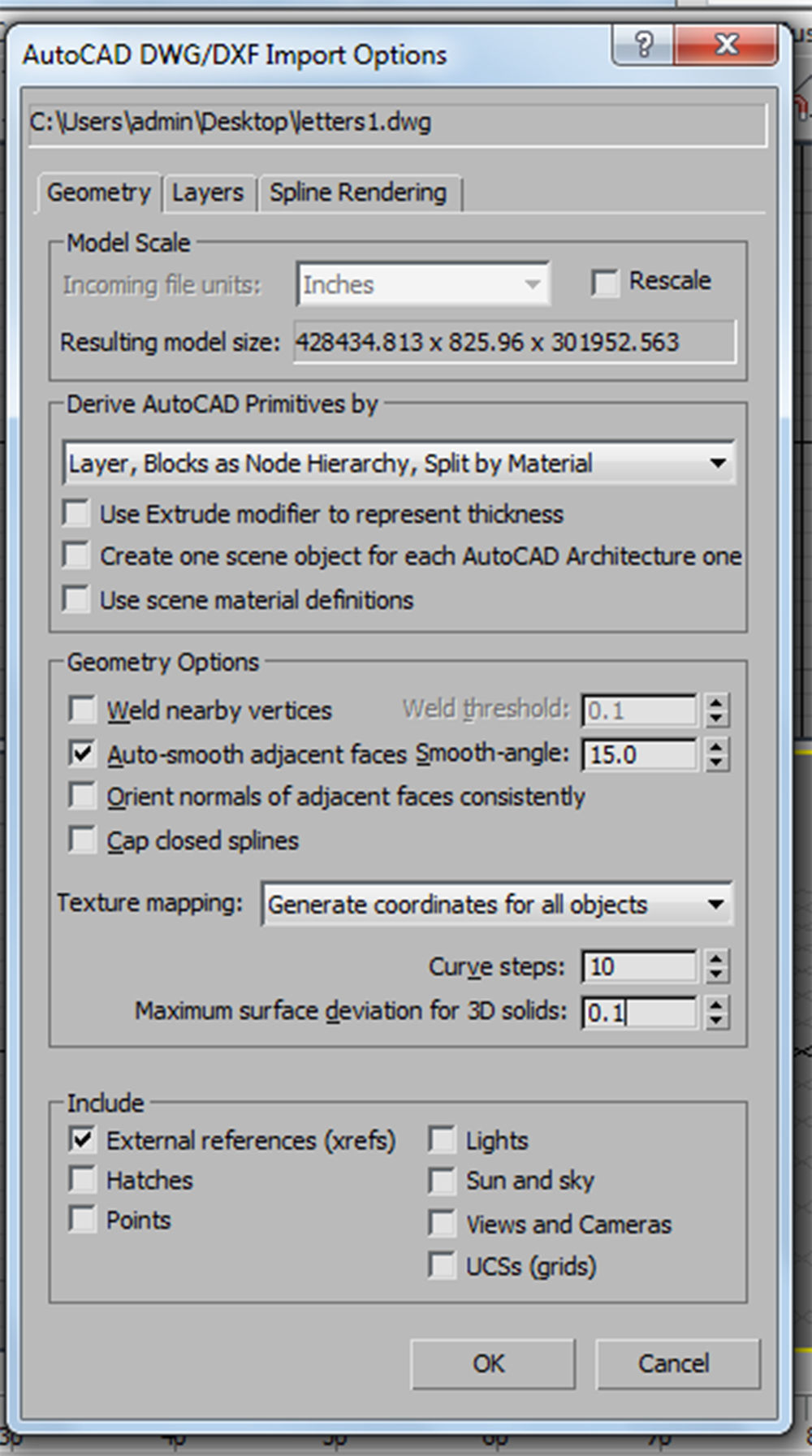Check Cap closed splines
This screenshot has width=812, height=1456.
coord(82,840)
